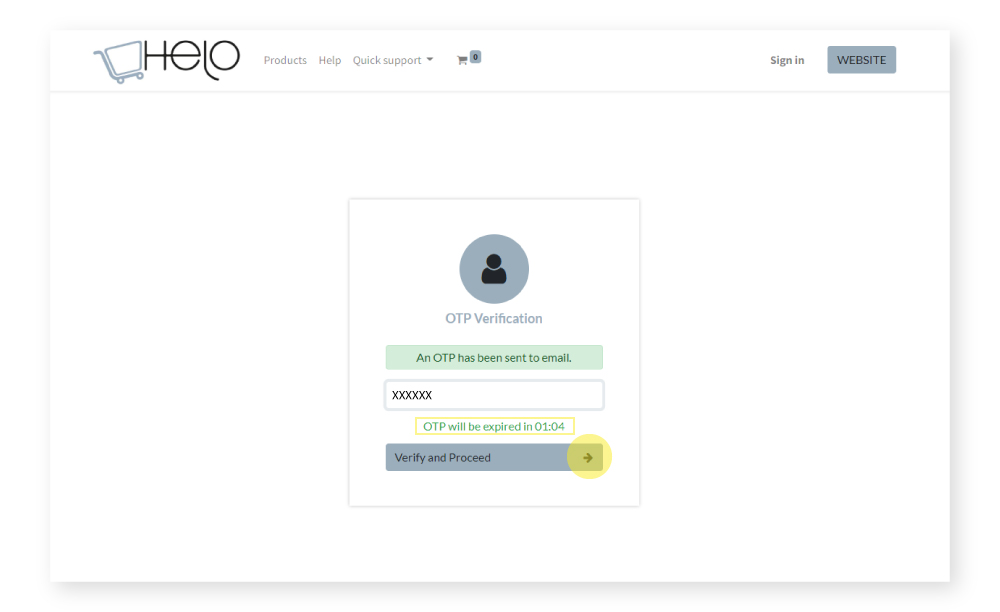The image size is (1000, 612).
Task: Click the Sign in link
Action: tap(787, 60)
